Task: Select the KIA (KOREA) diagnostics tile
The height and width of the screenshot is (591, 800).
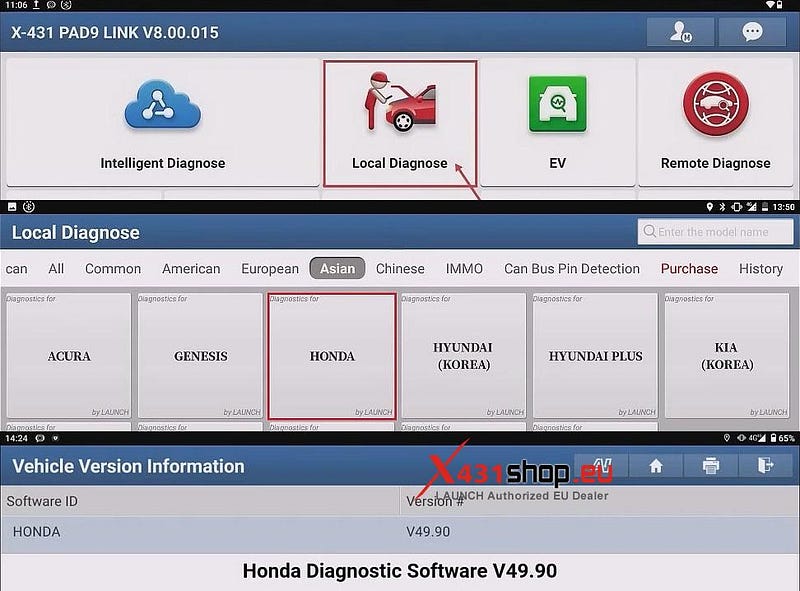Action: (x=727, y=356)
